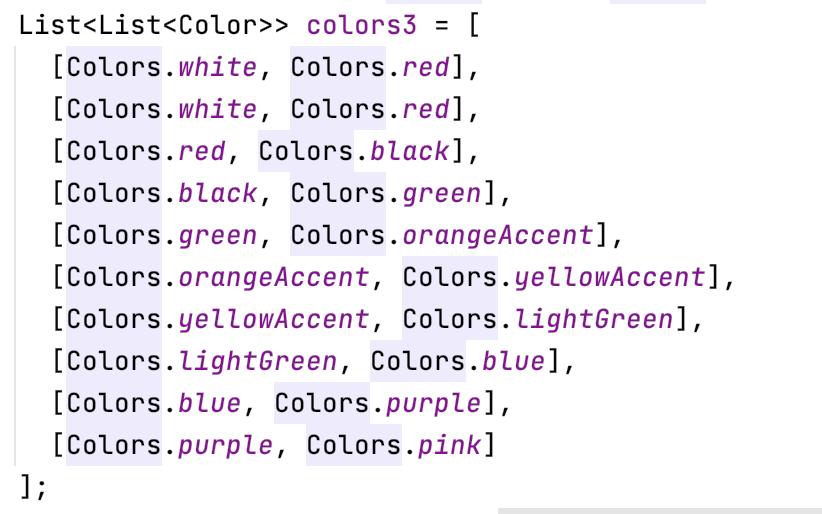
Task: Click yellowAccent ending the orangeAccent, yellowAccent pair
Action: pos(610,277)
